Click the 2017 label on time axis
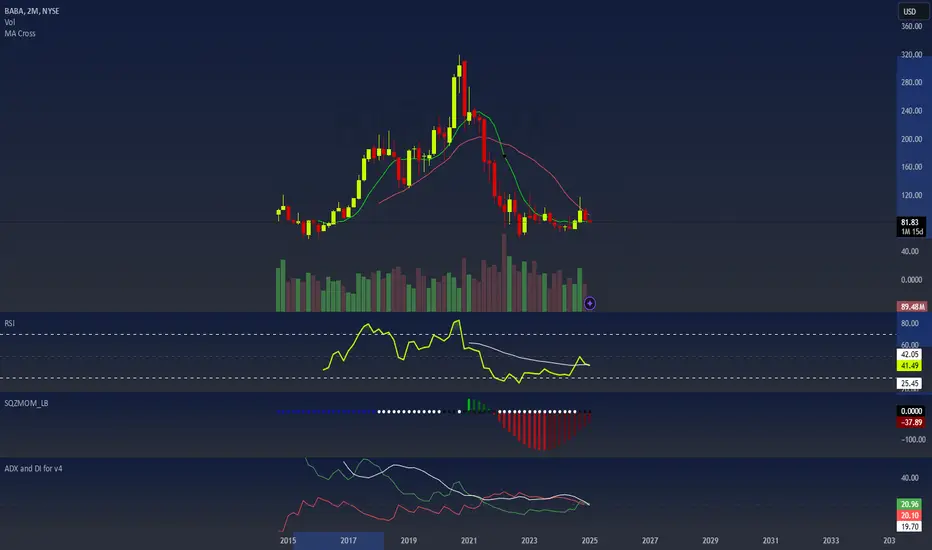The height and width of the screenshot is (550, 932). (348, 540)
